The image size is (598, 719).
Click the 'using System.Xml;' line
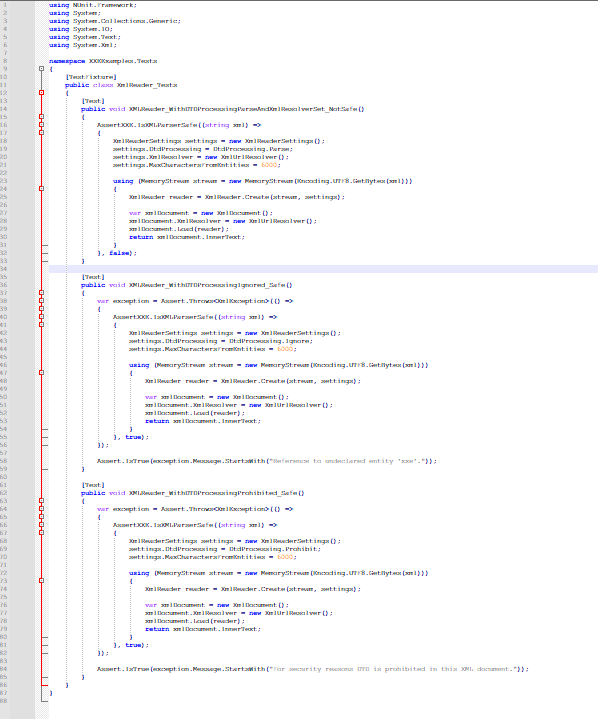pos(83,45)
